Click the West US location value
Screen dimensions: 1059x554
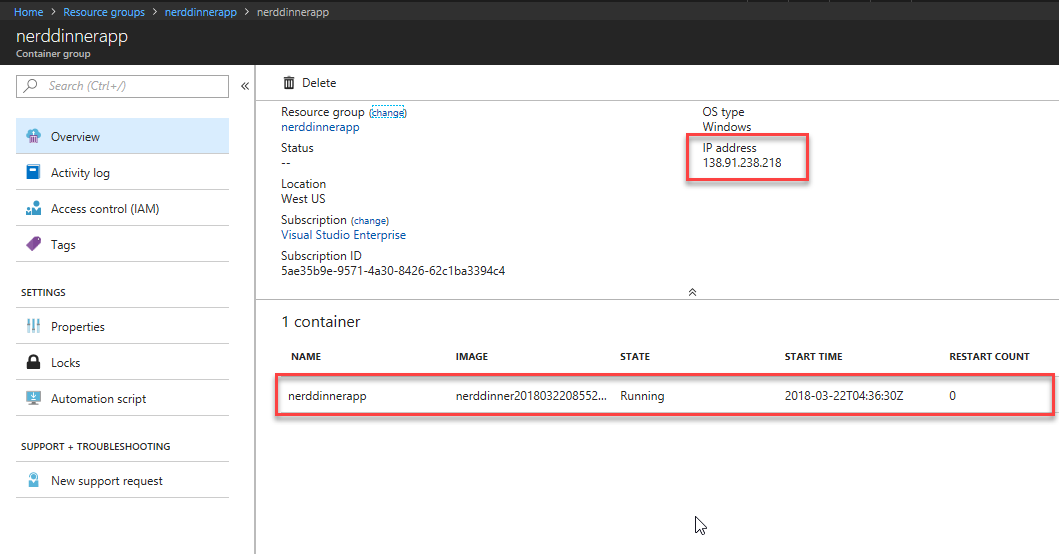[303, 199]
